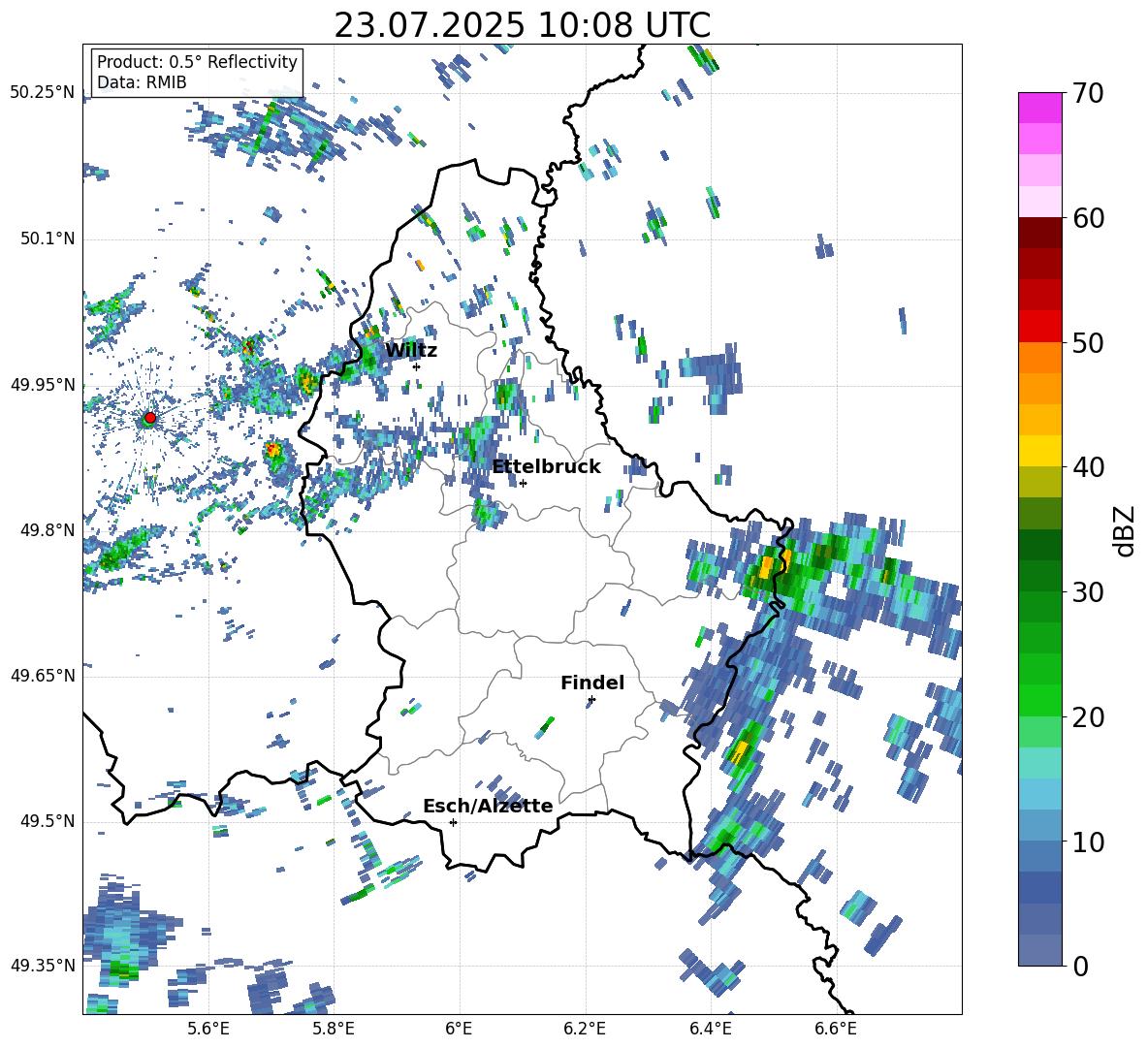The height and width of the screenshot is (1048, 1148).
Task: Click the 49.65°N latitude label
Action: [x=43, y=676]
